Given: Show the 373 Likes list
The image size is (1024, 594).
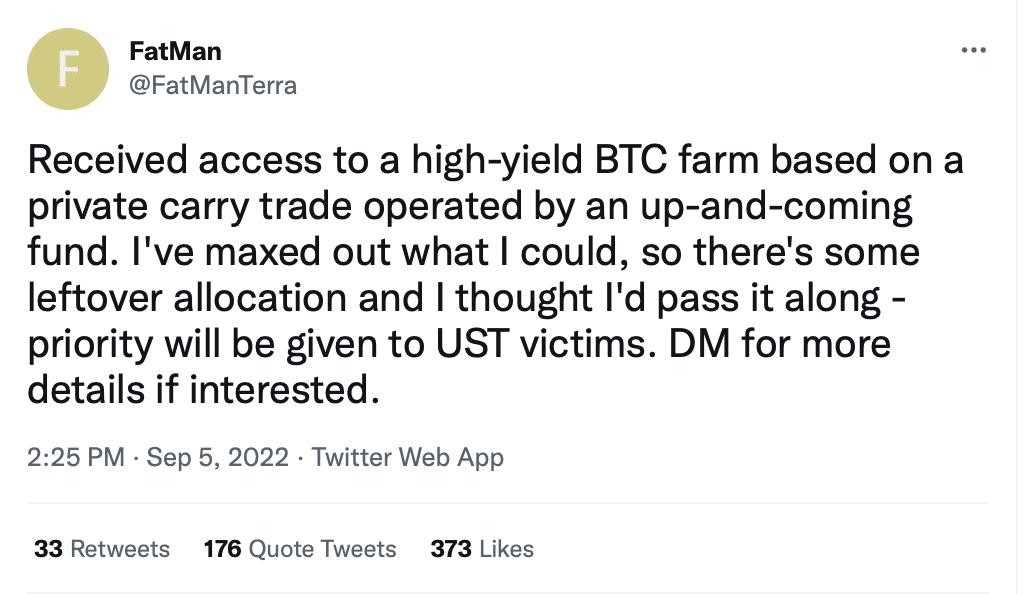Looking at the screenshot, I should tap(482, 549).
